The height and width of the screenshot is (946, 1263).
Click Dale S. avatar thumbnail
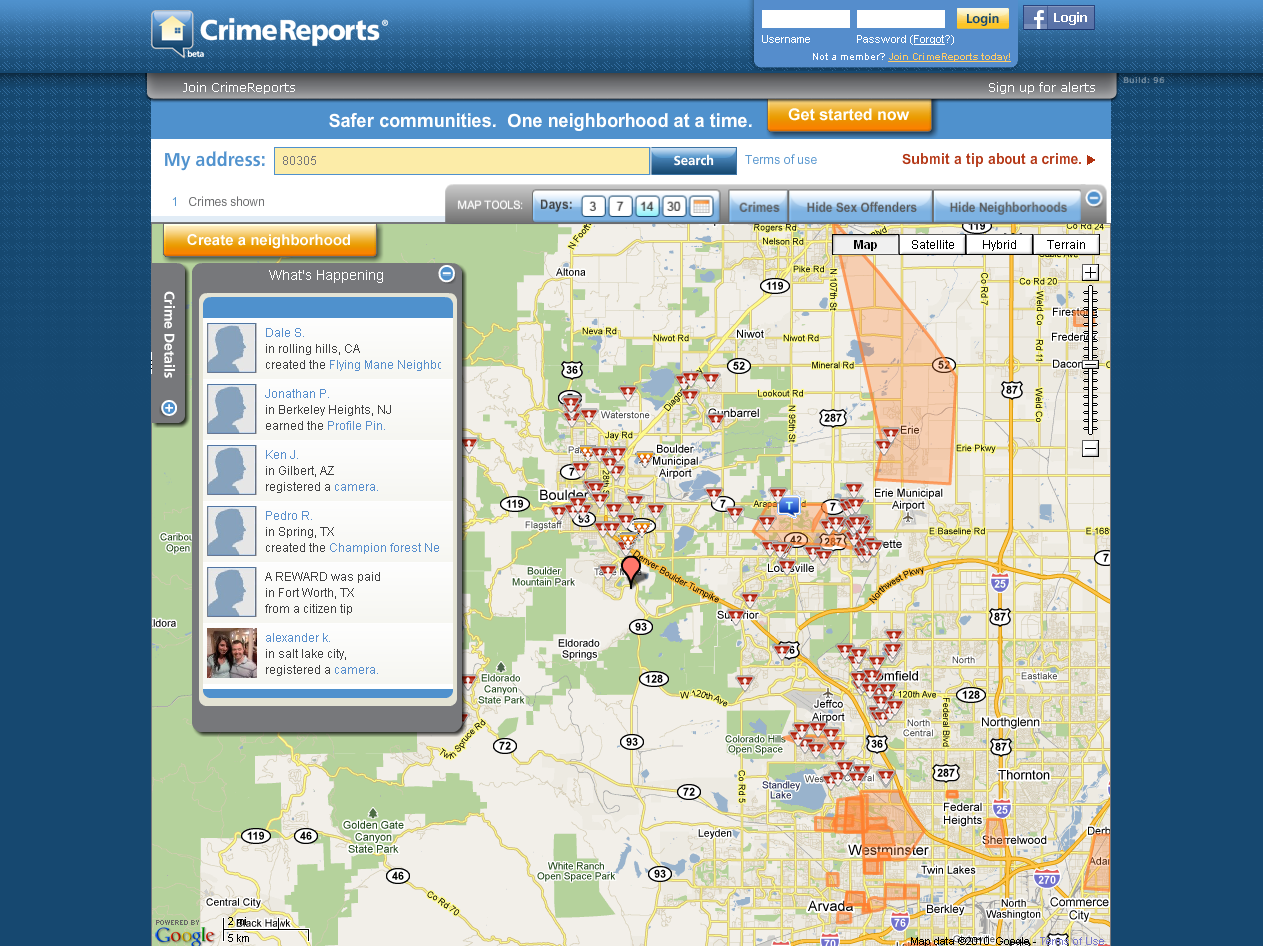pos(232,348)
